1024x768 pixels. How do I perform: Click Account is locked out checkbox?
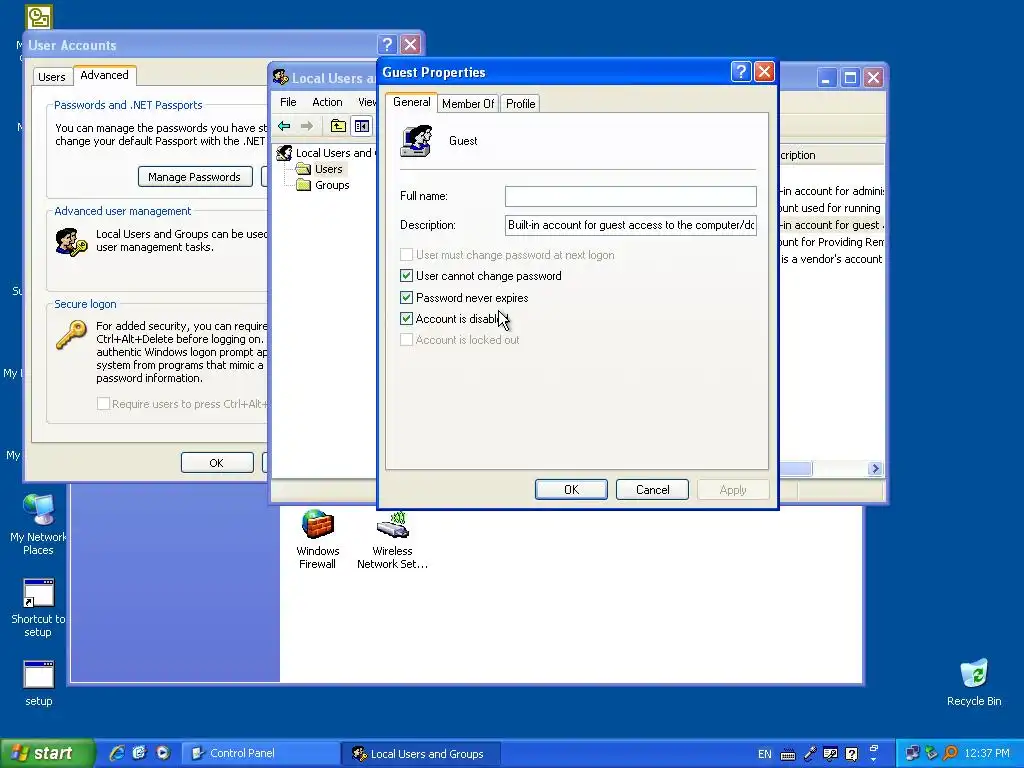point(406,340)
